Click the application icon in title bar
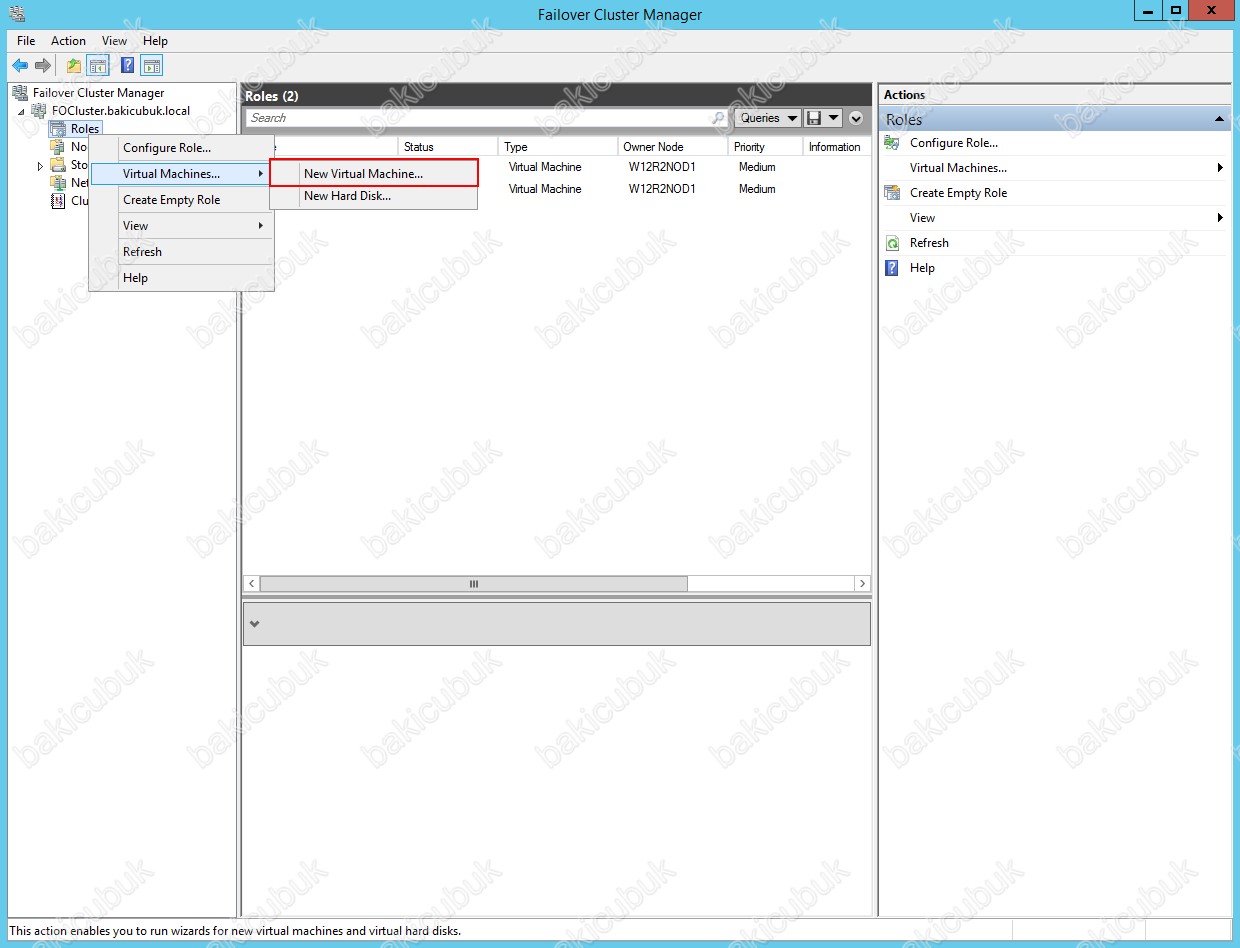Image resolution: width=1240 pixels, height=948 pixels. point(16,13)
